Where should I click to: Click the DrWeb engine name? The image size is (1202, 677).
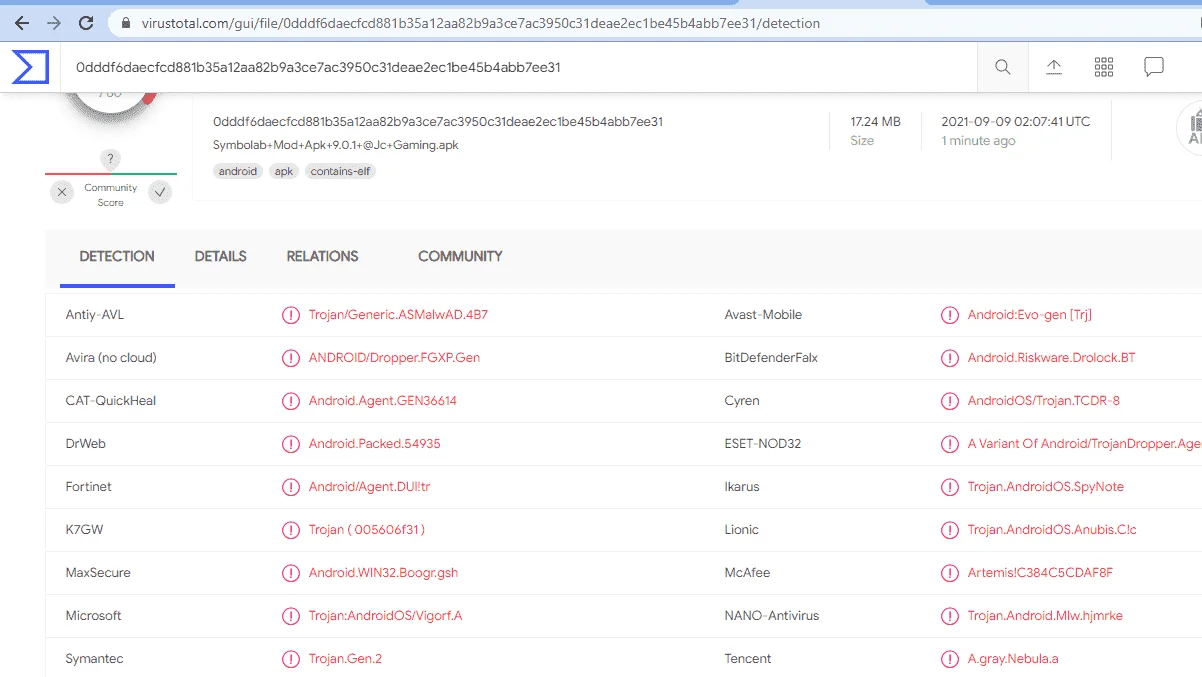[x=86, y=444]
